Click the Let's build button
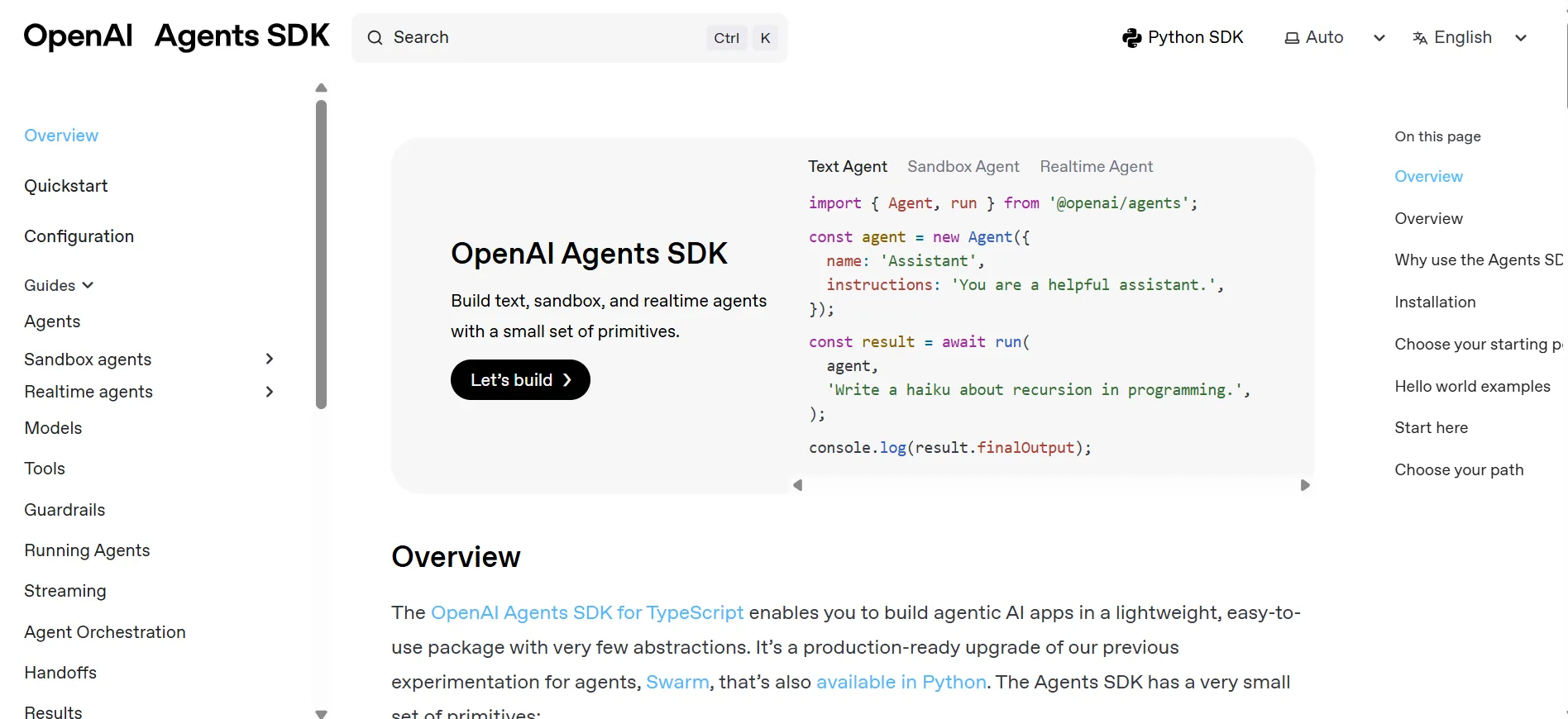 click(x=520, y=380)
